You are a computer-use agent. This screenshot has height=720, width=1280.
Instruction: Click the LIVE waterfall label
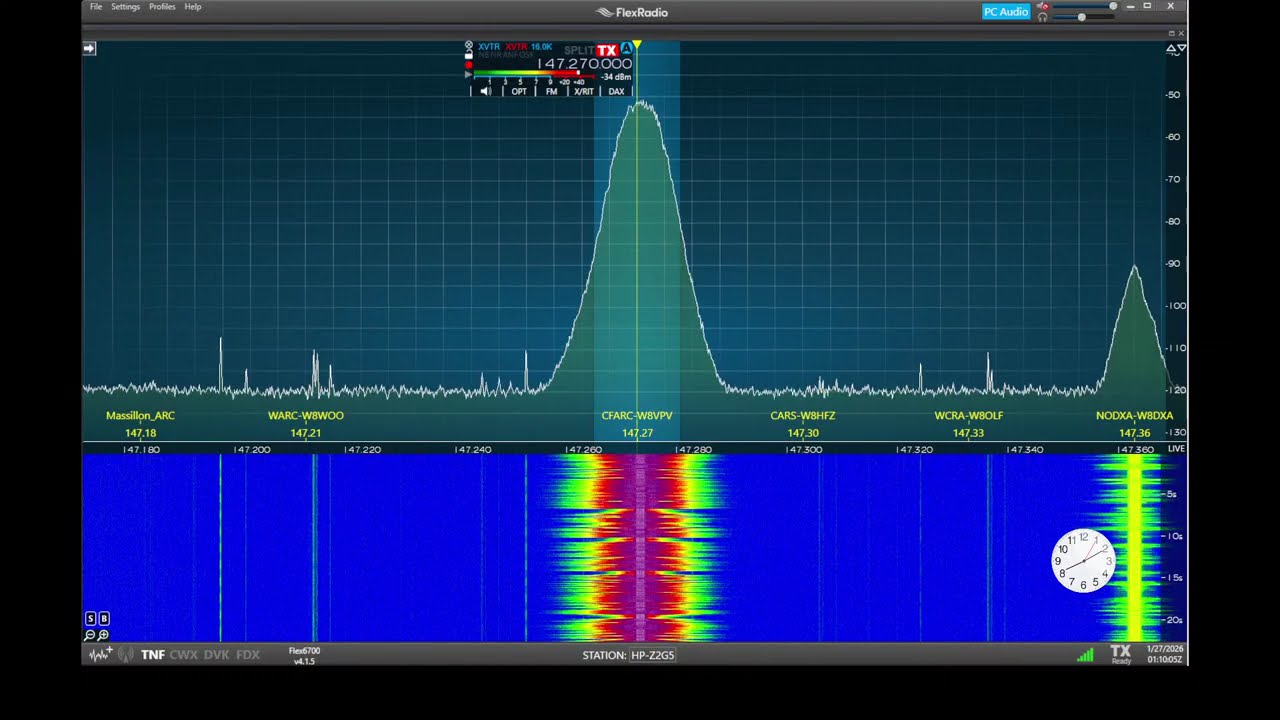[1176, 449]
